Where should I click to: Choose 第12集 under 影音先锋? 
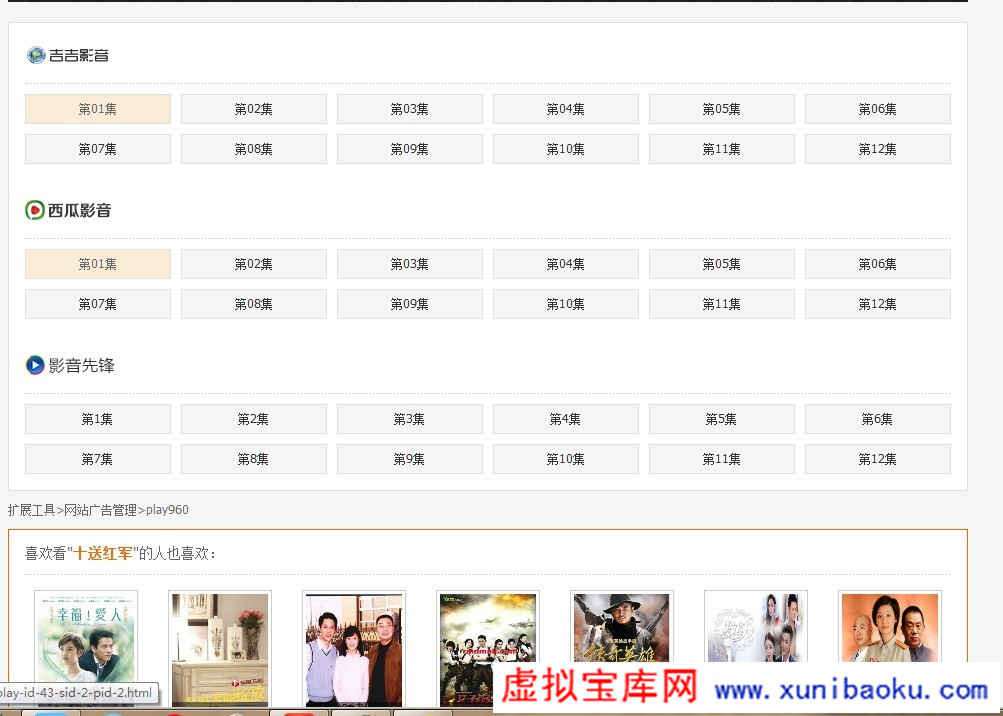[x=877, y=459]
